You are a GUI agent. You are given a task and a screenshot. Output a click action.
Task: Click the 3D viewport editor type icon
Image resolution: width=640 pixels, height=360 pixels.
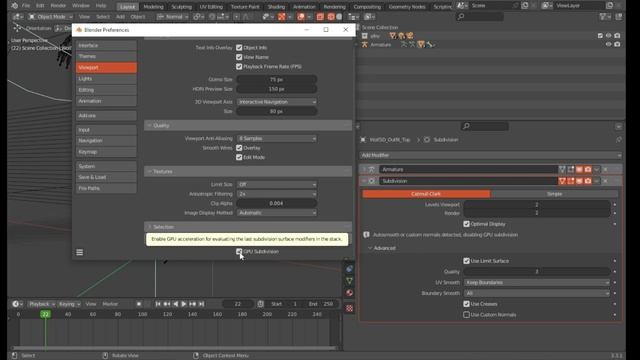pyautogui.click(x=17, y=17)
